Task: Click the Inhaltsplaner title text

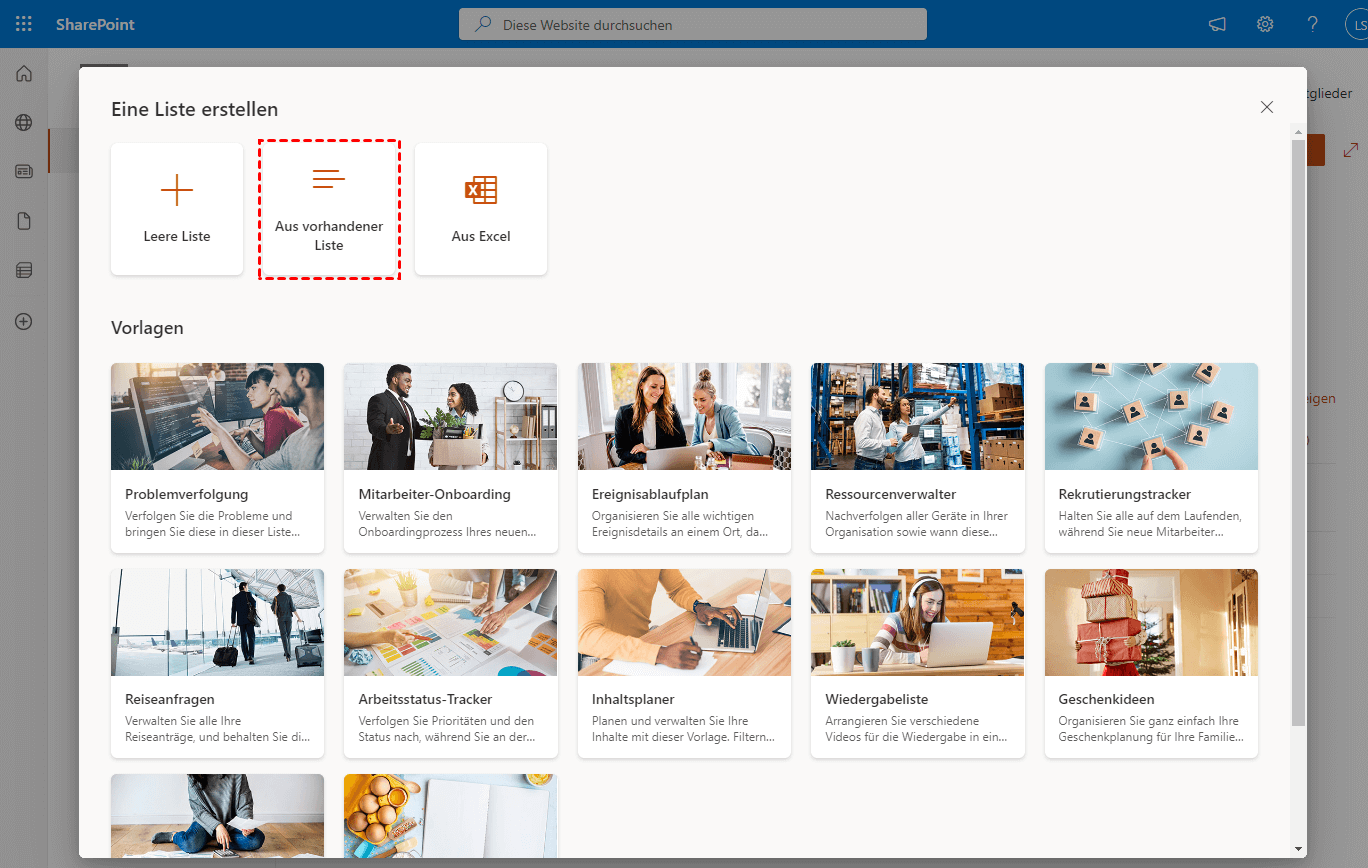Action: click(633, 699)
